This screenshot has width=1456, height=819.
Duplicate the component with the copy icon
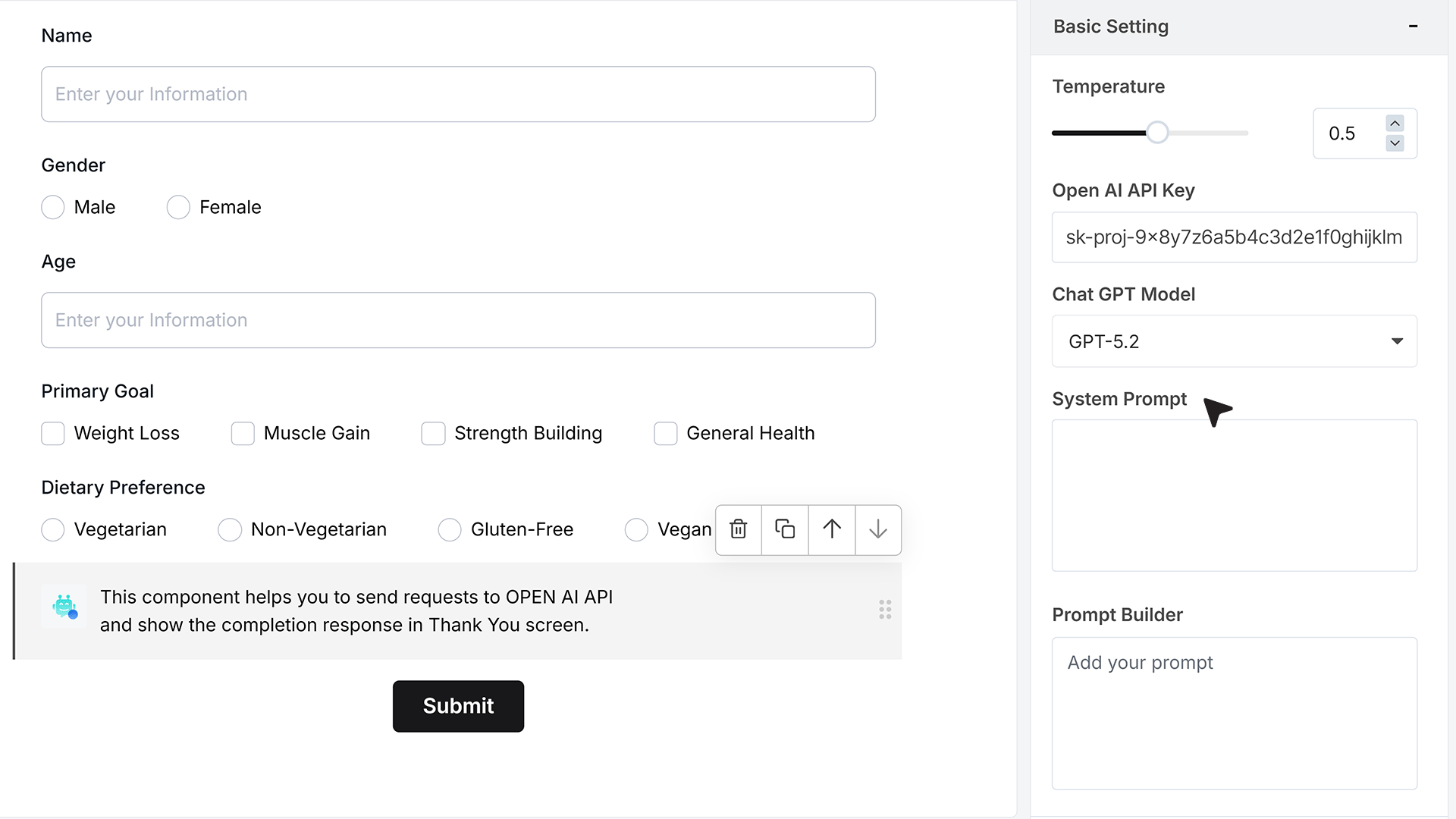[x=785, y=529]
